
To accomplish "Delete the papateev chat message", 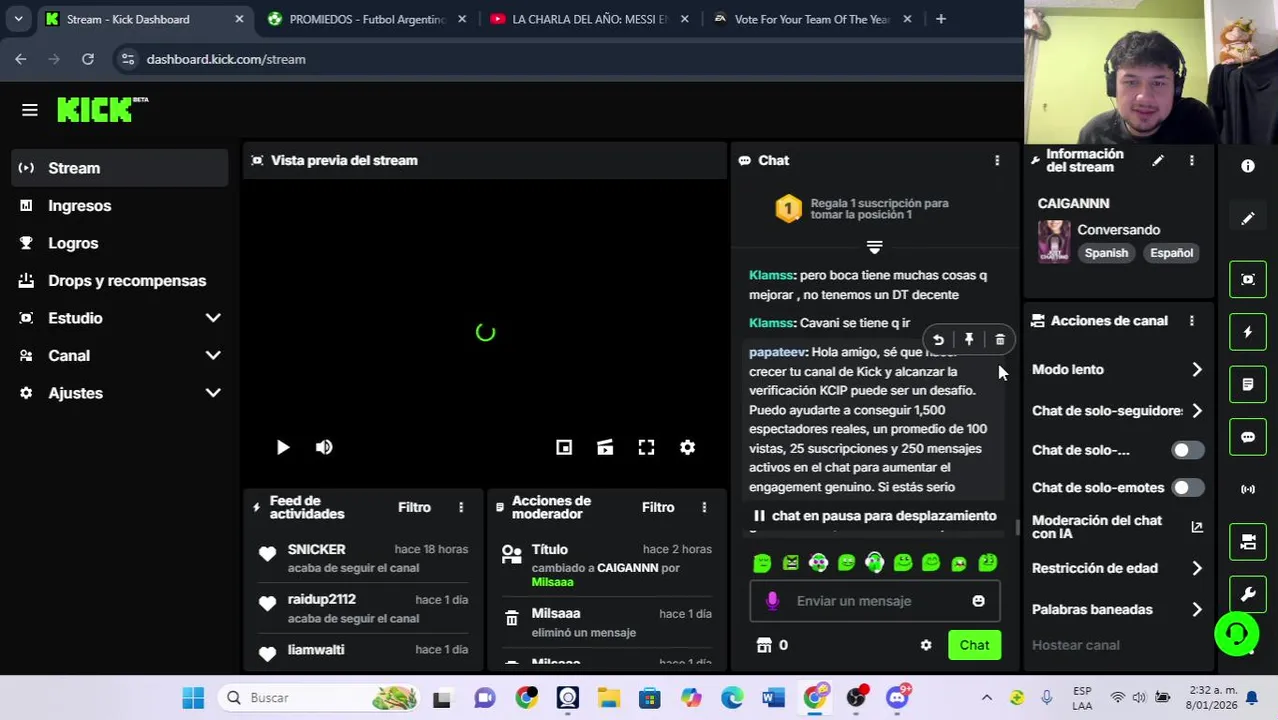I will point(1000,340).
